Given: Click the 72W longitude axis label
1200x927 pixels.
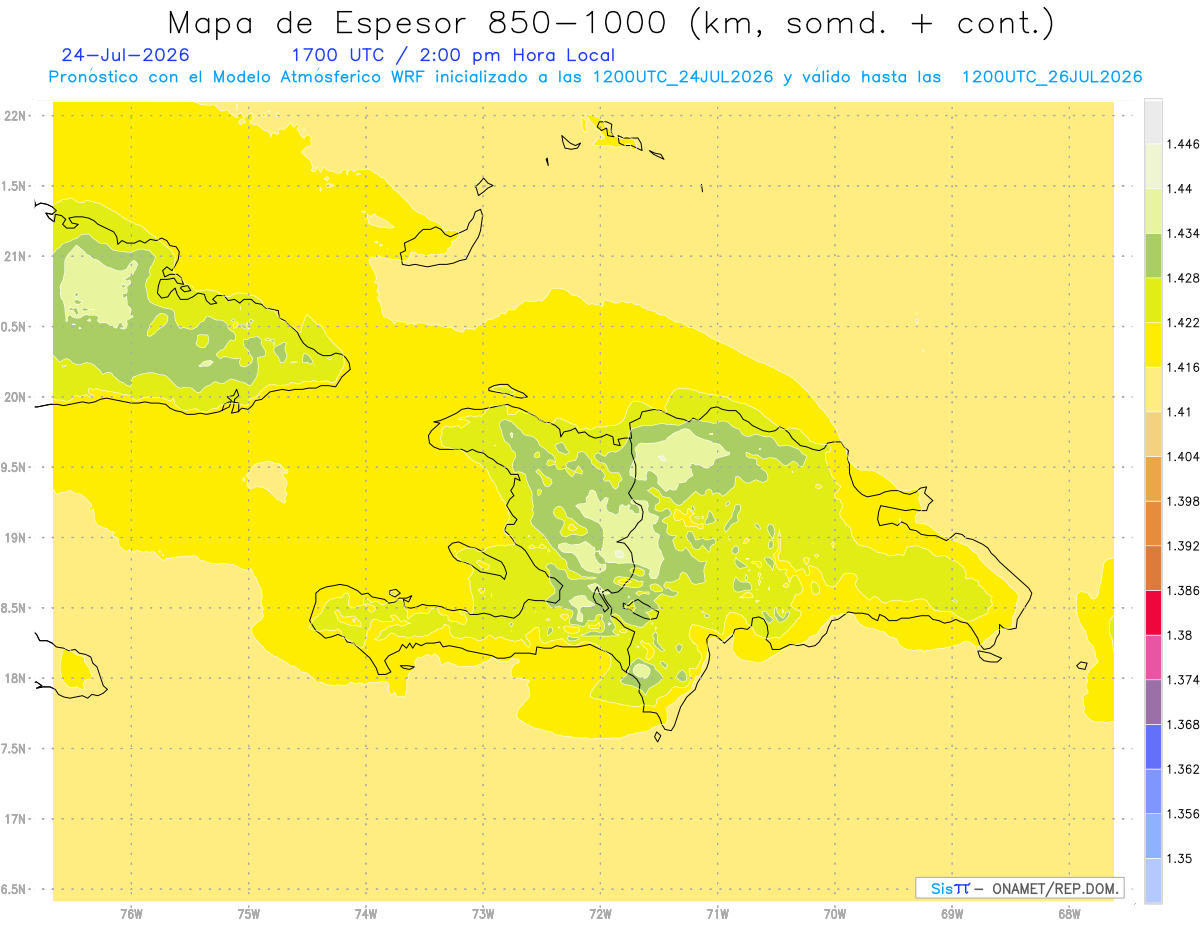Looking at the screenshot, I should pyautogui.click(x=600, y=913).
